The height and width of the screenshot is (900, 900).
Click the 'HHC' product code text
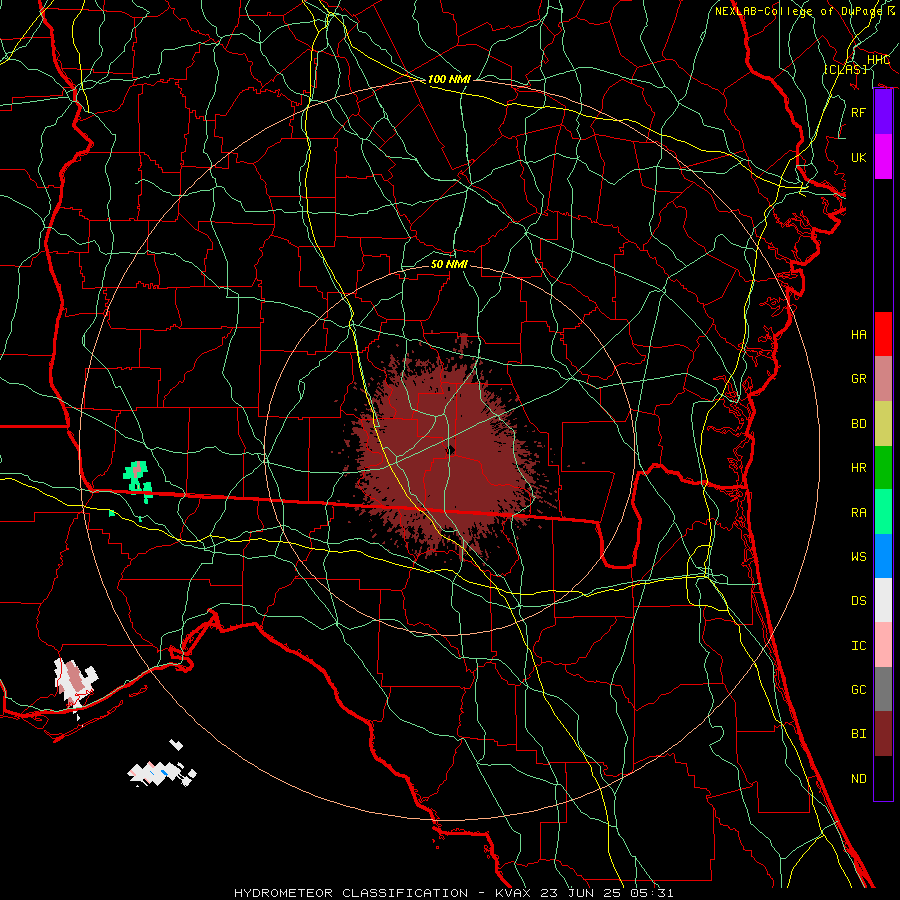tap(878, 59)
